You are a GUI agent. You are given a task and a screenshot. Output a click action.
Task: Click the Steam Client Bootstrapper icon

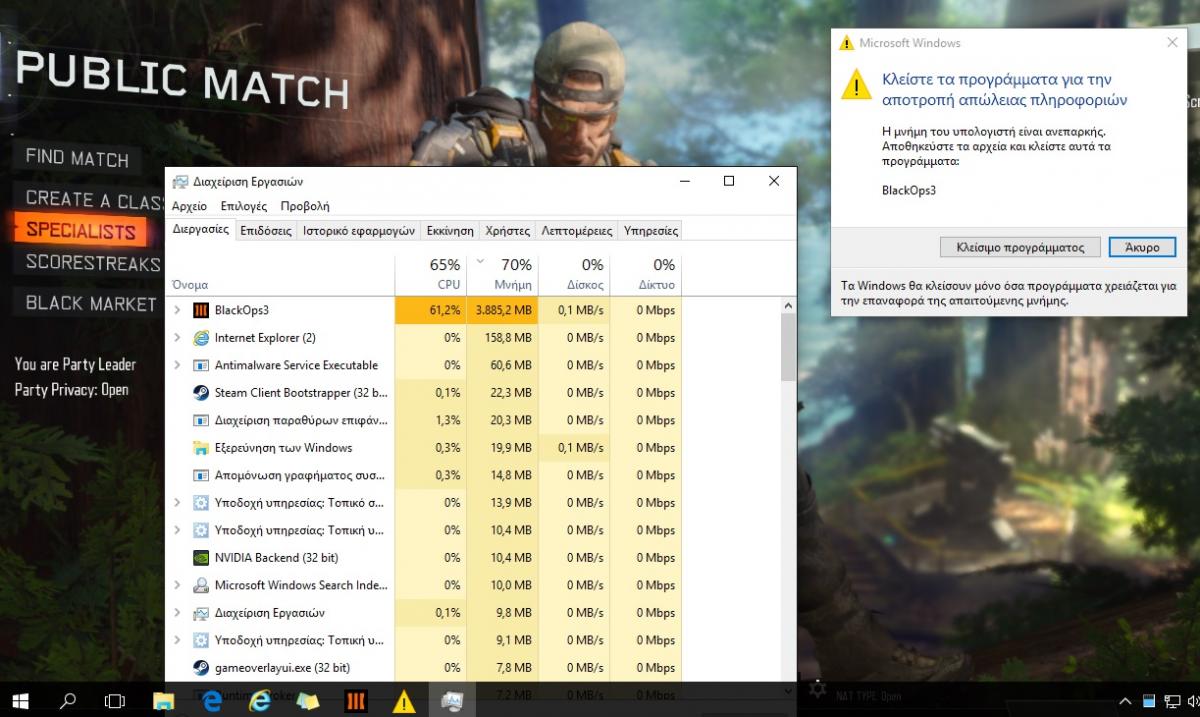pyautogui.click(x=200, y=393)
